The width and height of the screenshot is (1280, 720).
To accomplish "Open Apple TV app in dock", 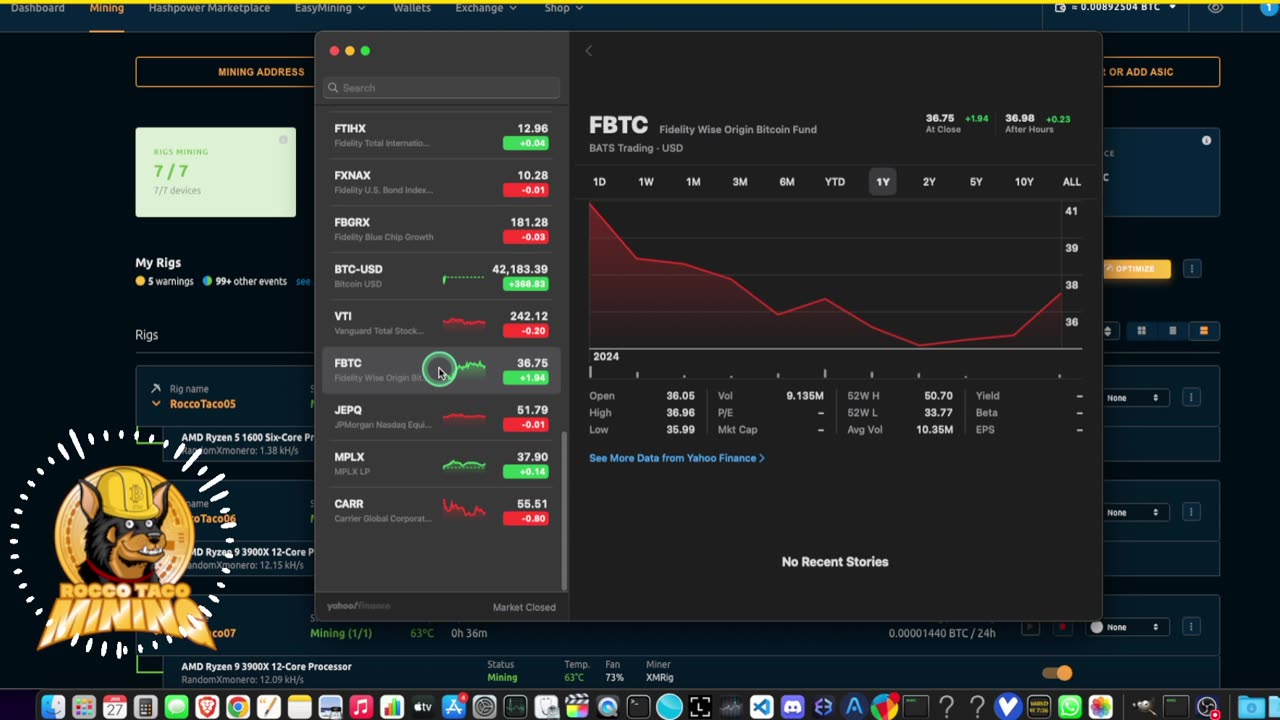I will (422, 707).
